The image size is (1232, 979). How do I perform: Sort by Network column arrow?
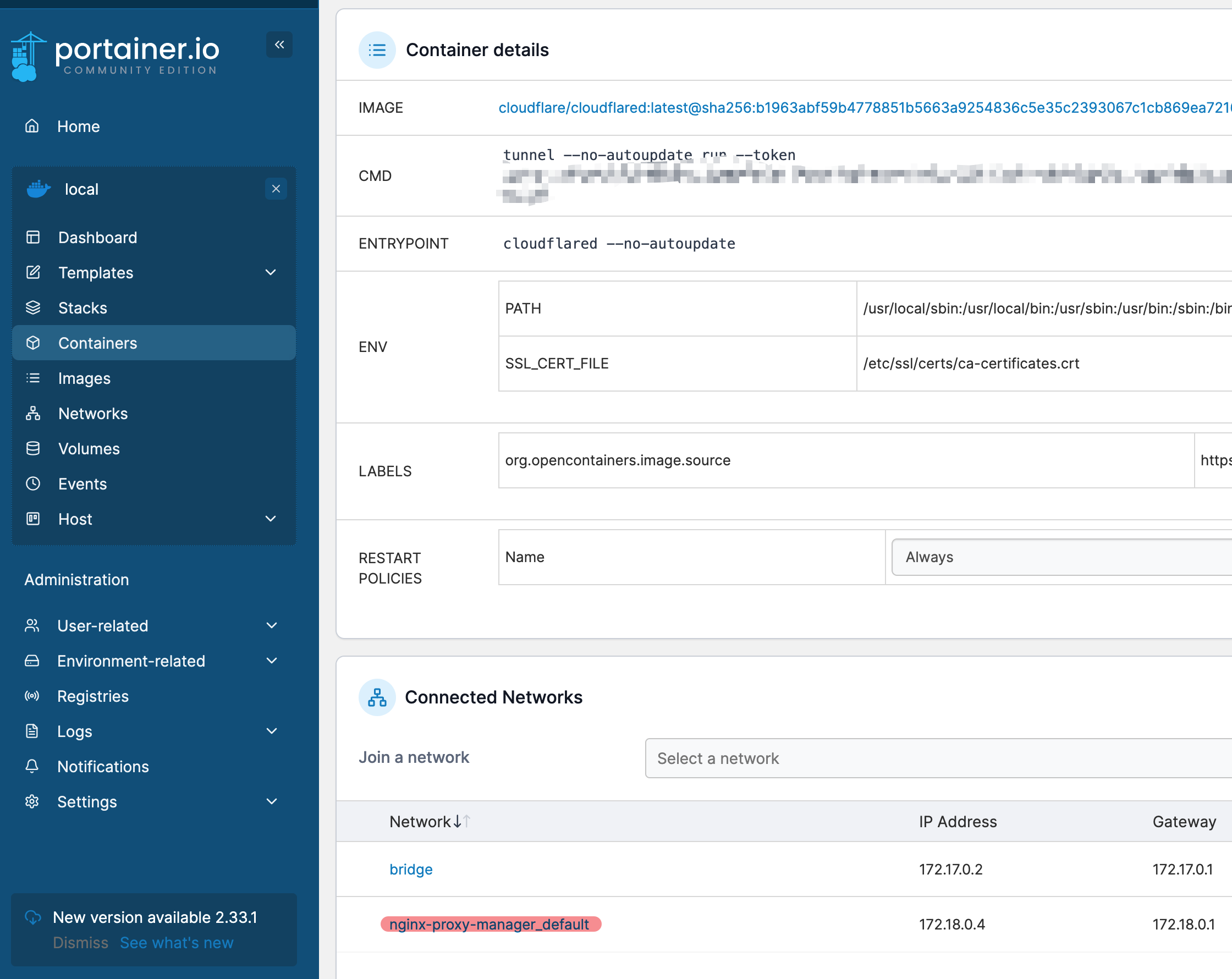(463, 821)
